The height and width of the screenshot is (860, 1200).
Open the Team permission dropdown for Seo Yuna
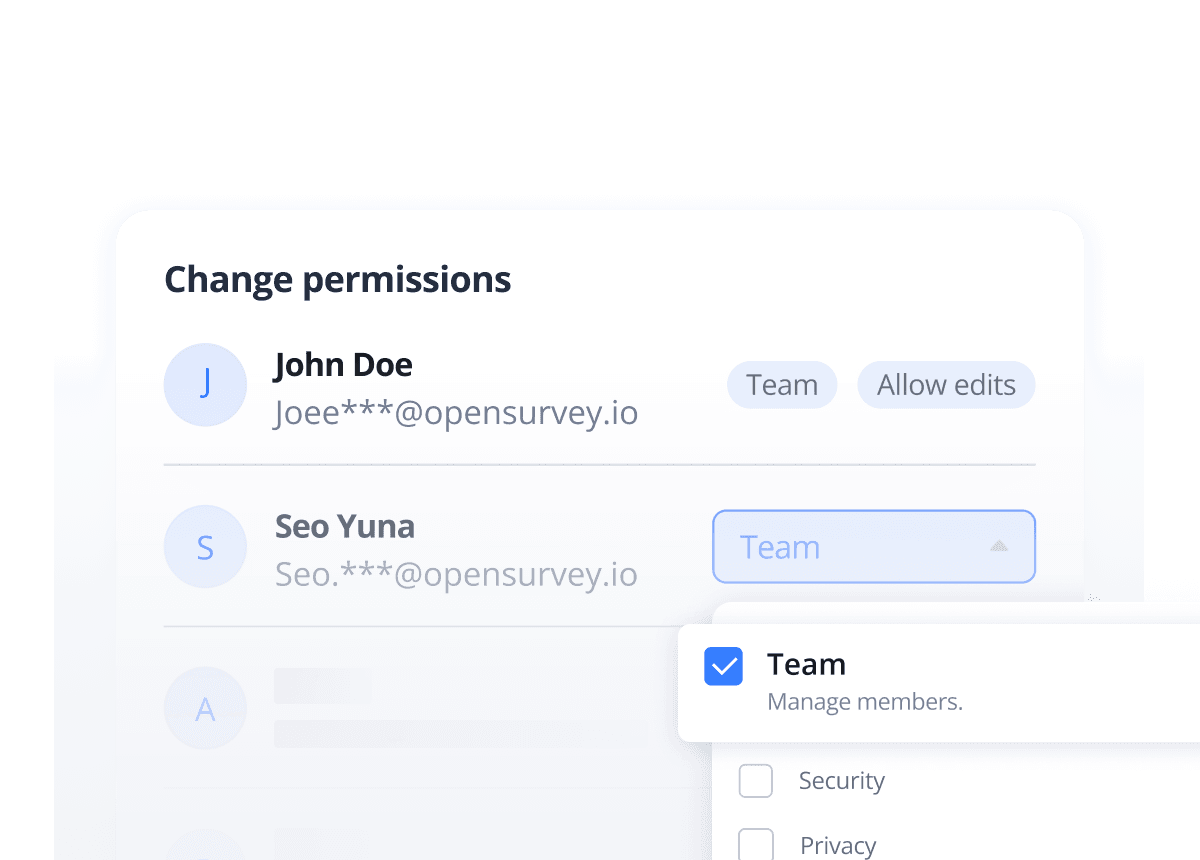pos(873,546)
